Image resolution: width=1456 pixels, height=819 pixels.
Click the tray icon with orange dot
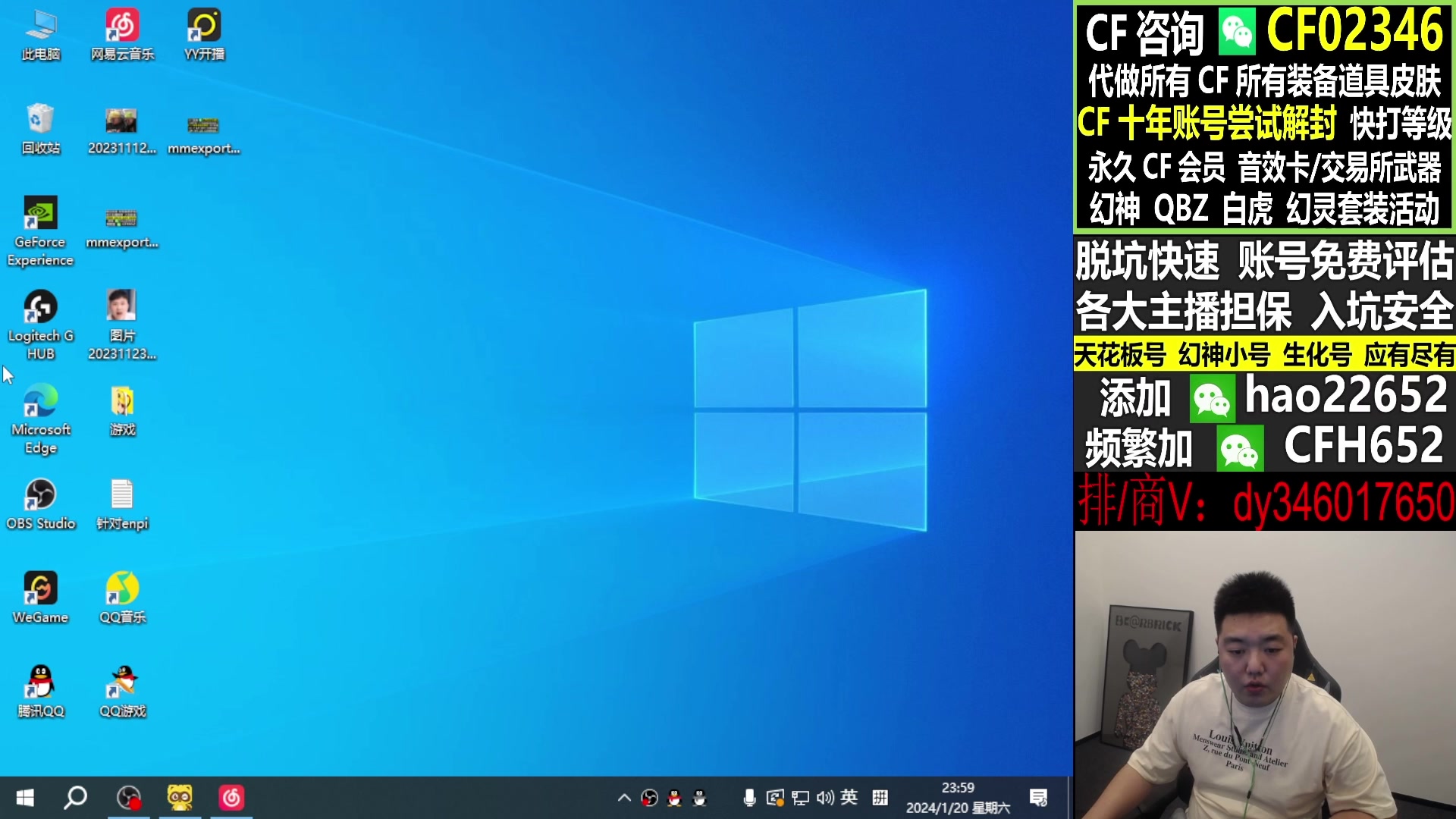775,798
